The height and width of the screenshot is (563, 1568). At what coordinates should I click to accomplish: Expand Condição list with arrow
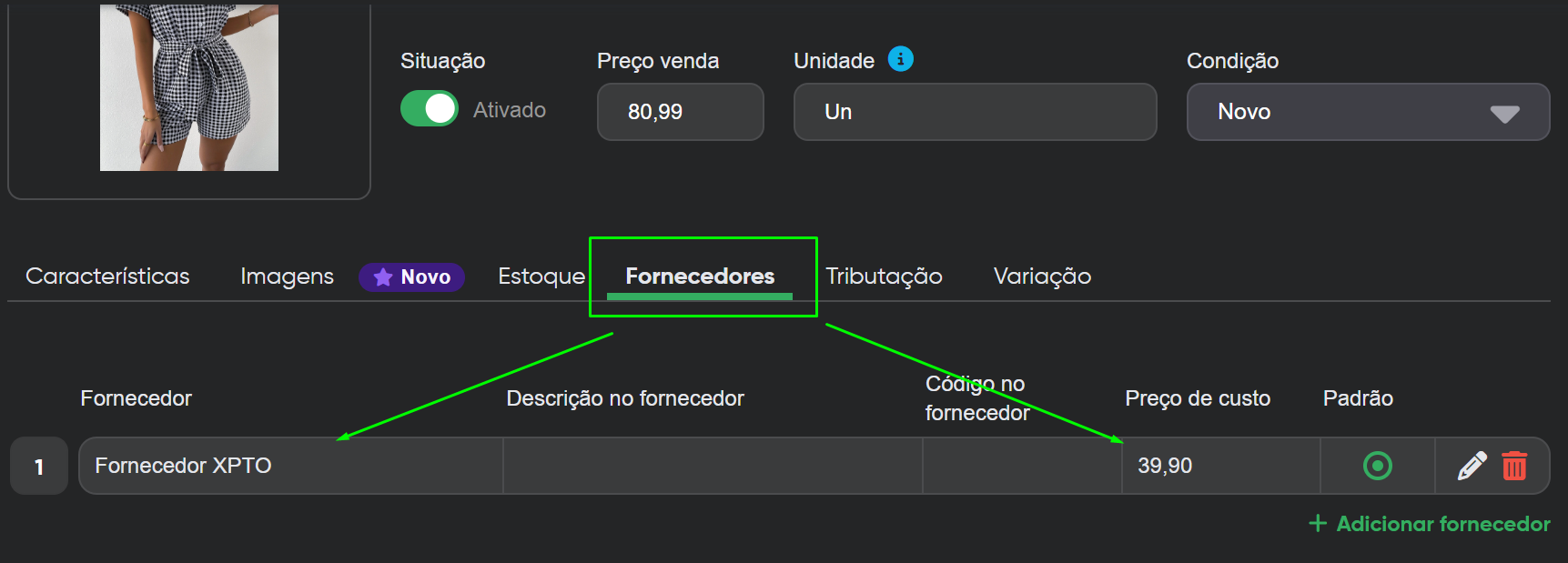(1504, 114)
